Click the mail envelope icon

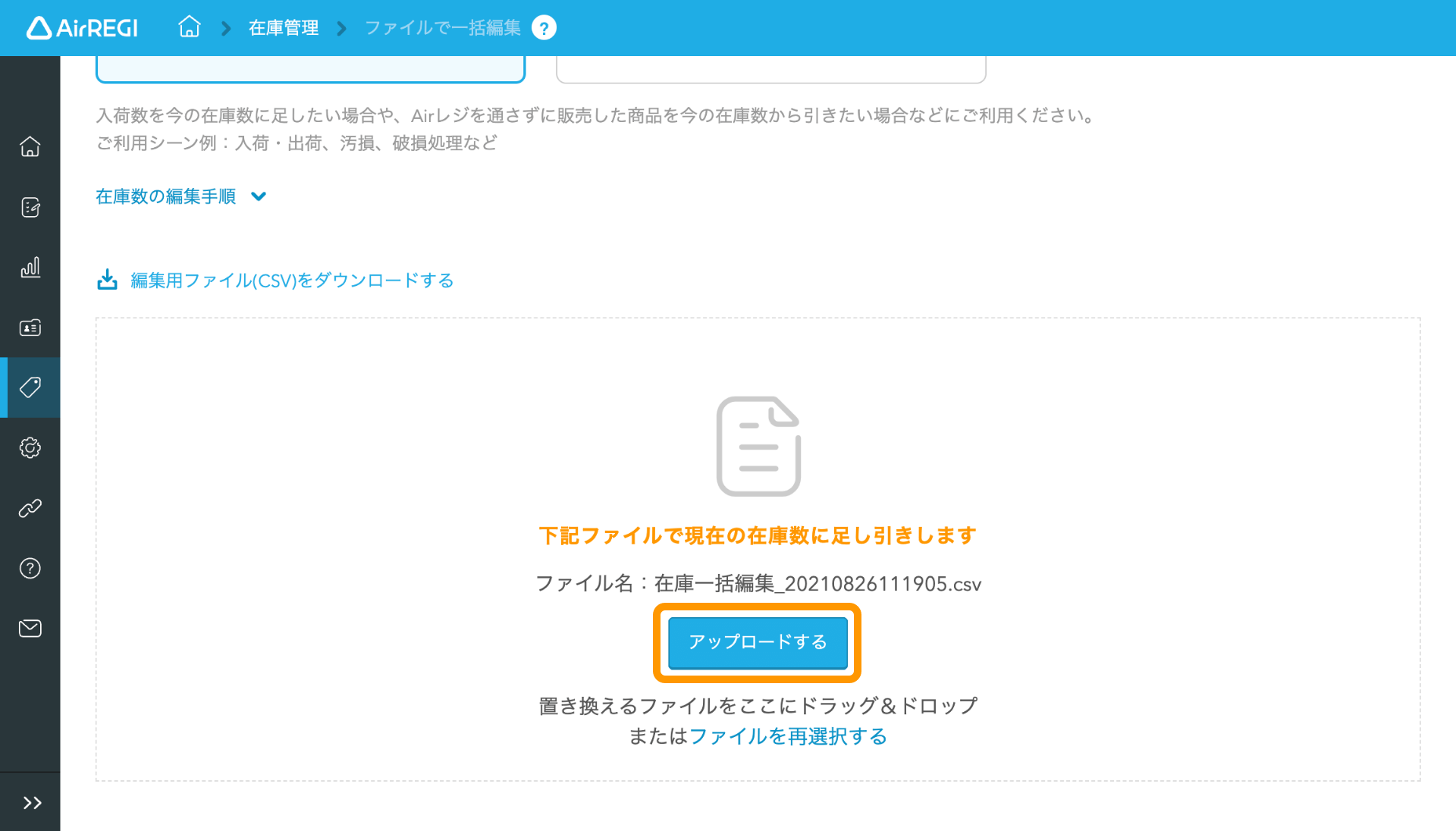(x=29, y=628)
